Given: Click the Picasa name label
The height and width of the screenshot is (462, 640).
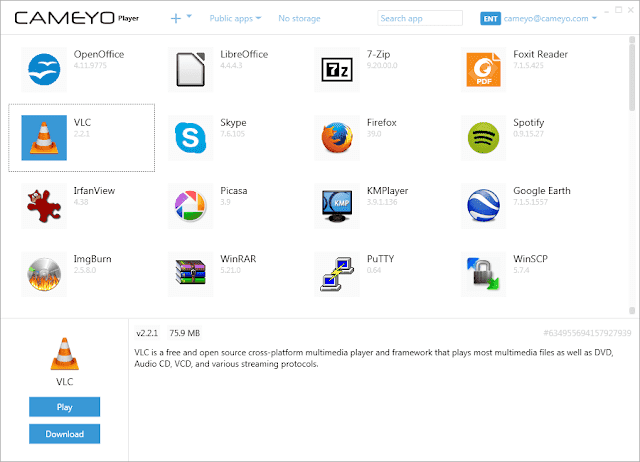Looking at the screenshot, I should (234, 191).
